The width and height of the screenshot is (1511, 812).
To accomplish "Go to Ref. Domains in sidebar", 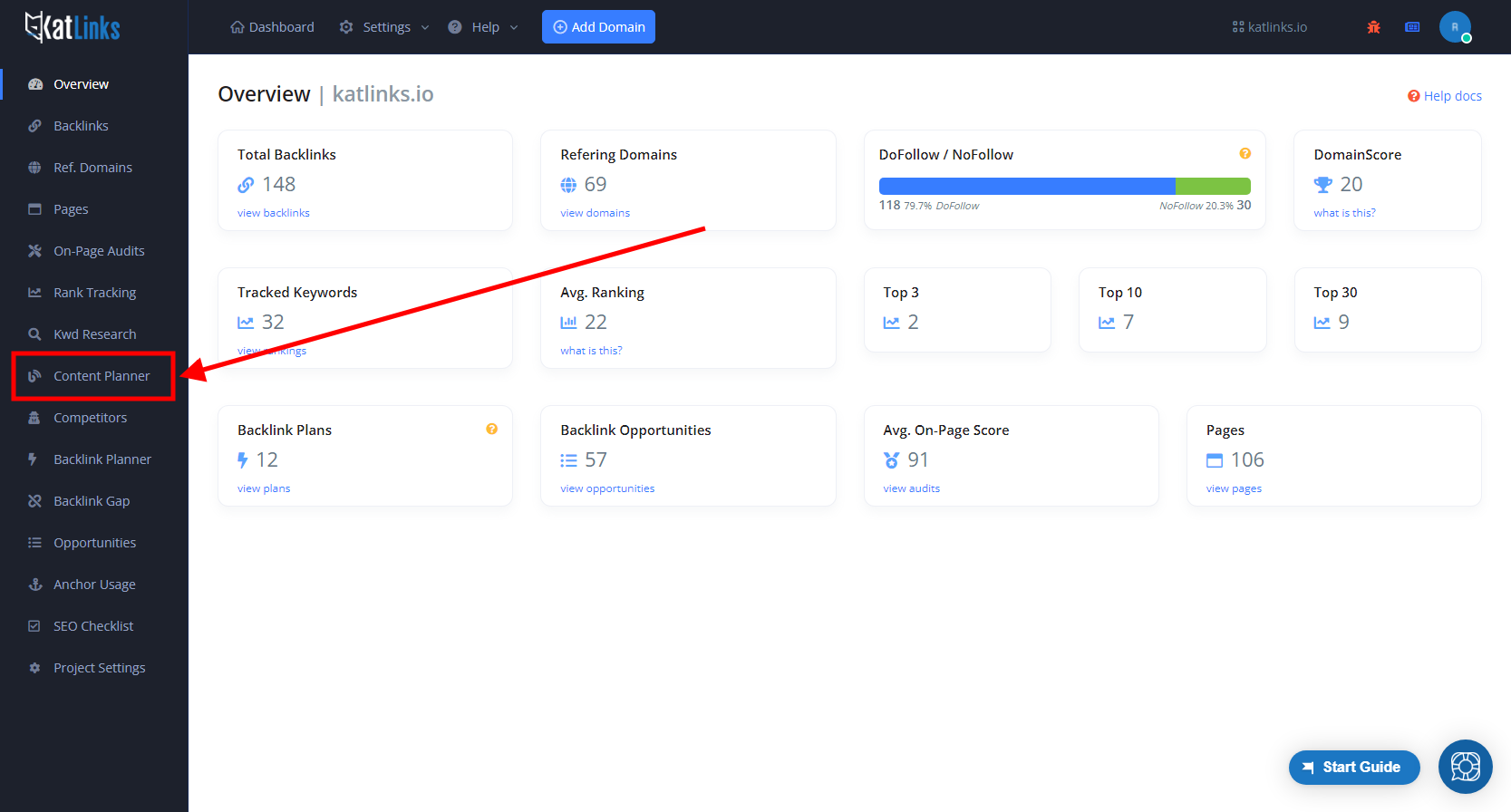I will click(94, 168).
